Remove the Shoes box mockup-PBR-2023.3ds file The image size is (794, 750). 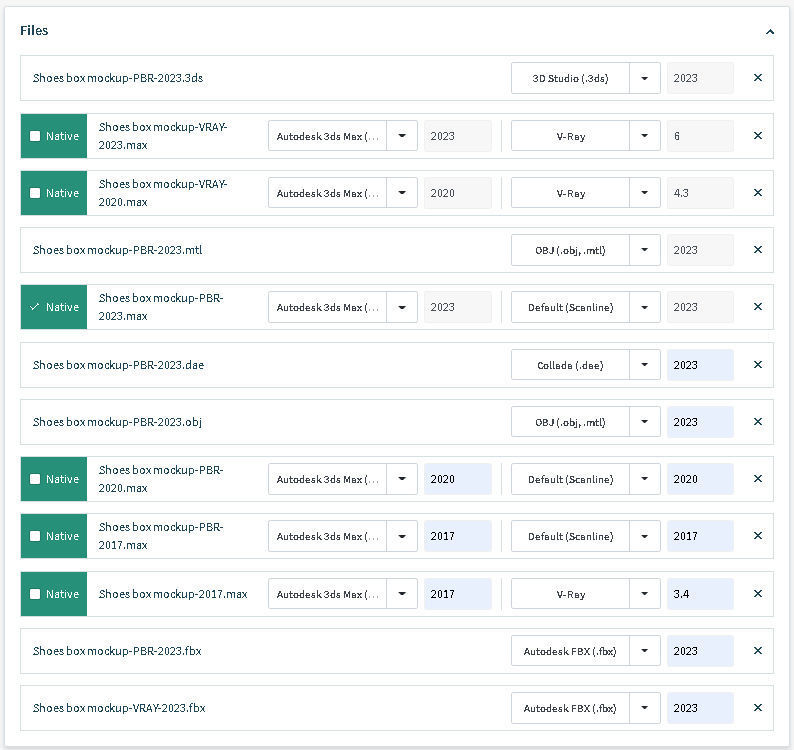(x=757, y=78)
